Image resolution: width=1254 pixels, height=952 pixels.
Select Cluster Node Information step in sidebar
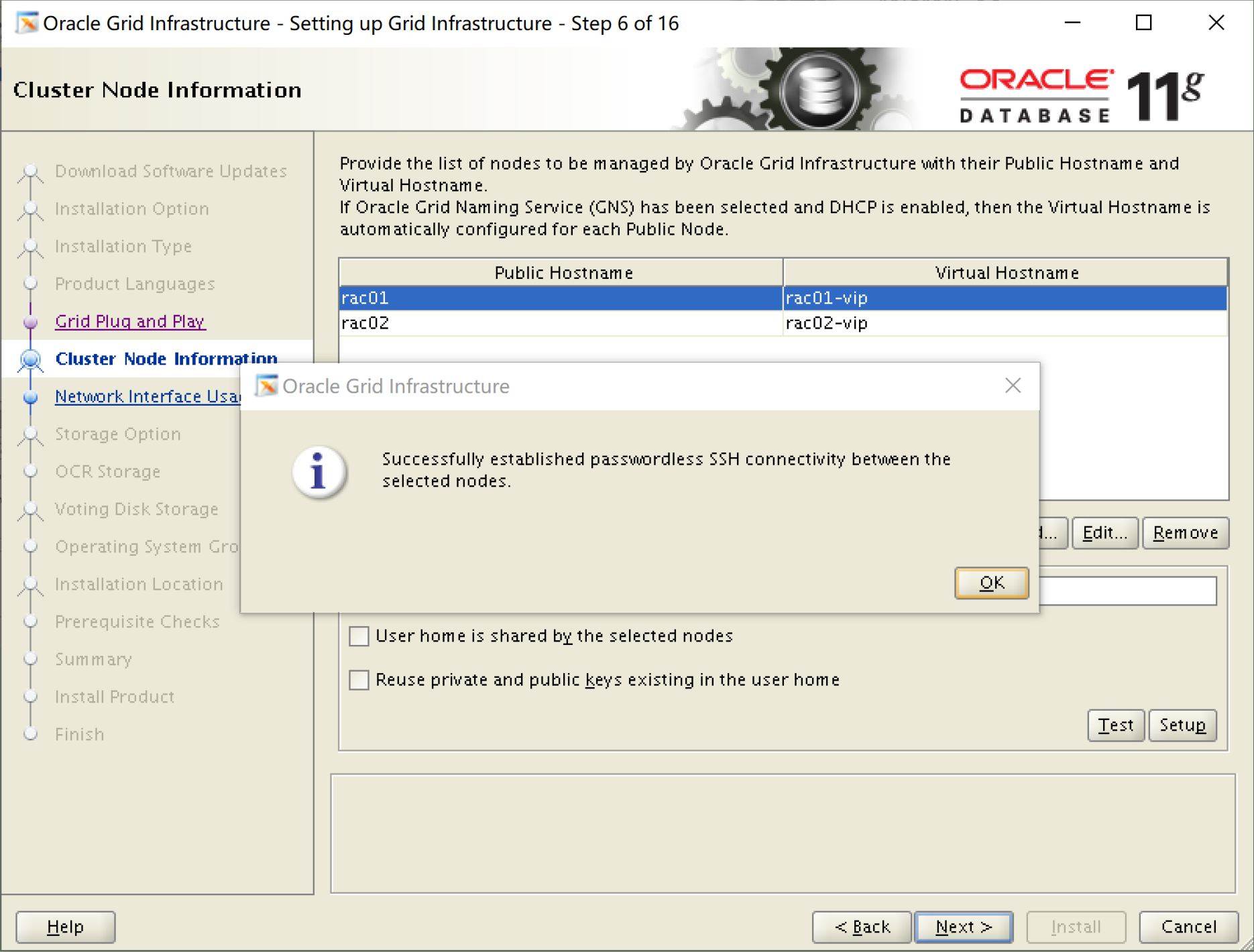point(166,359)
